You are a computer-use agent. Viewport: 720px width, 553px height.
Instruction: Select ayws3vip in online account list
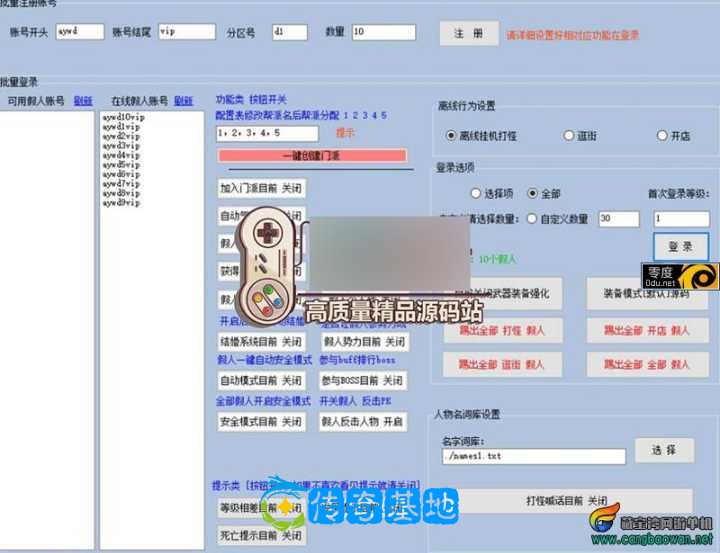[123, 146]
